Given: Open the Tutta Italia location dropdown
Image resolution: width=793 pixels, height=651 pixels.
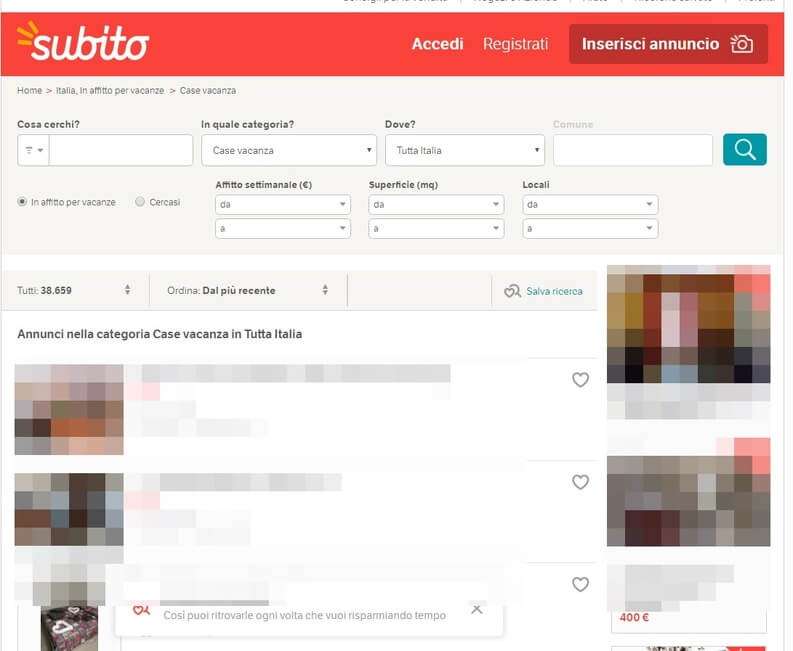Looking at the screenshot, I should [x=464, y=150].
